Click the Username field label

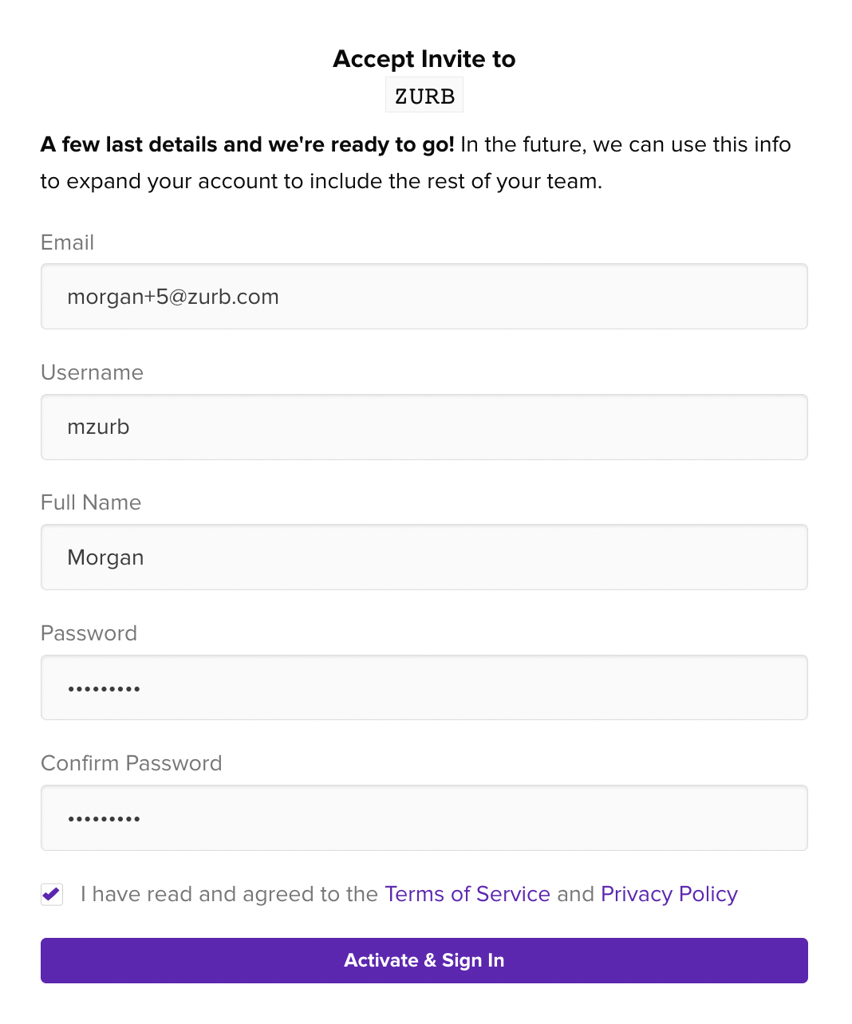click(92, 372)
